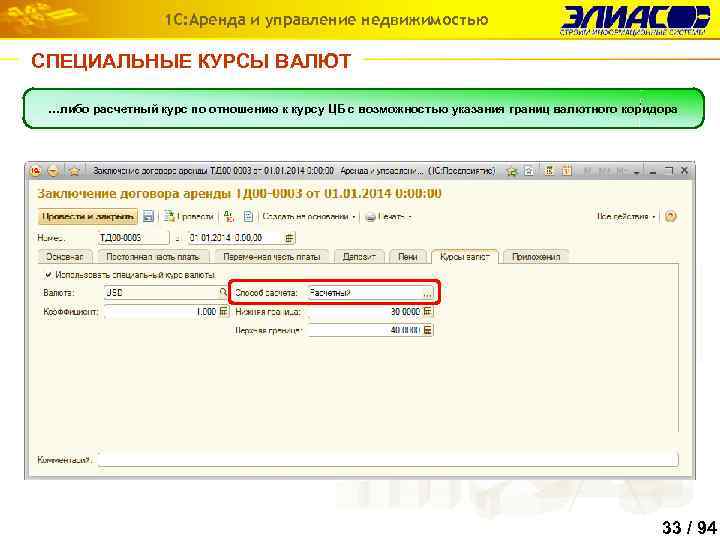Click the Способ расчета field Расчетный

pyautogui.click(x=365, y=293)
